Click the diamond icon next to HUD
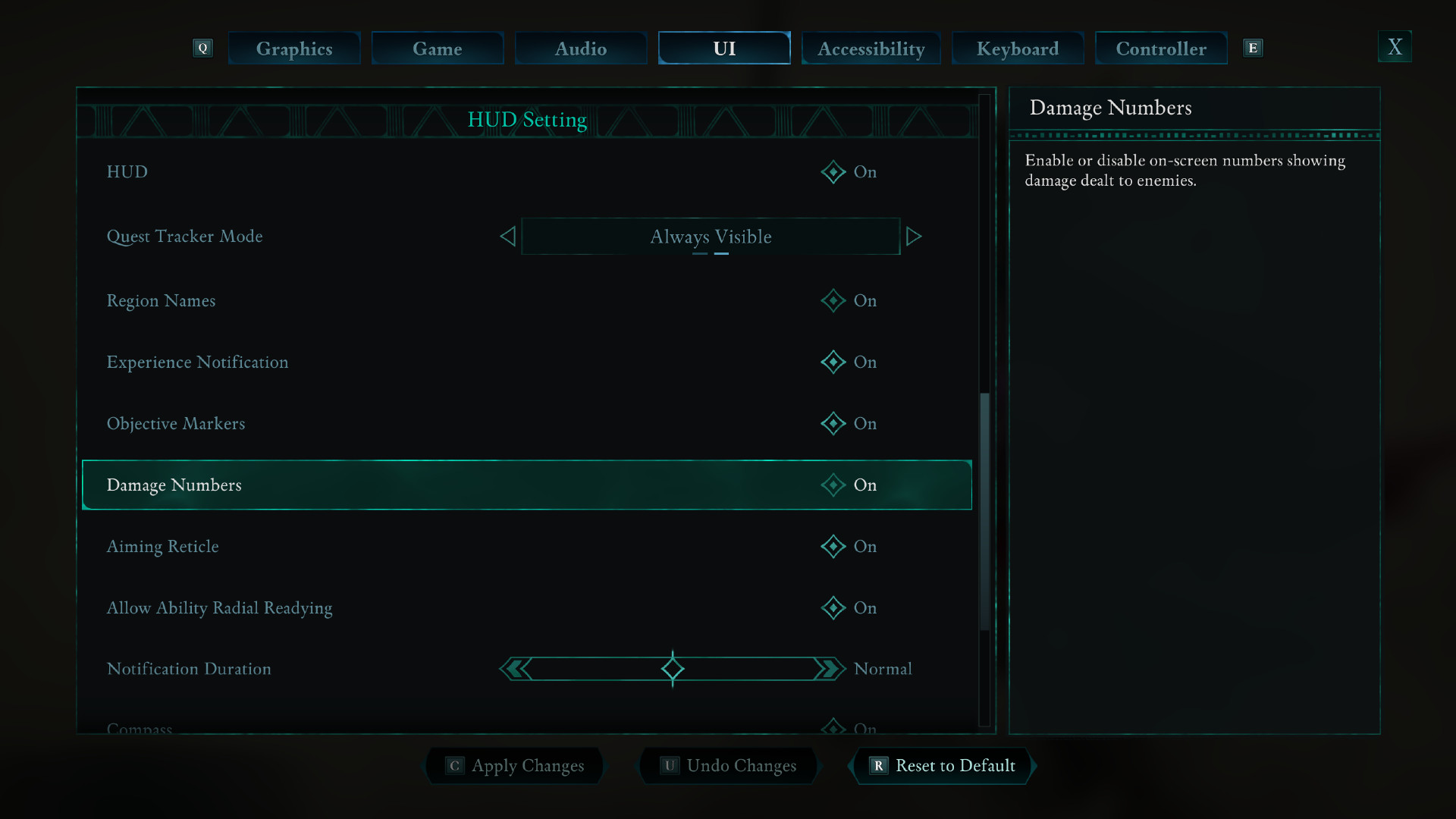Screen dimensions: 1456x819 tap(831, 171)
